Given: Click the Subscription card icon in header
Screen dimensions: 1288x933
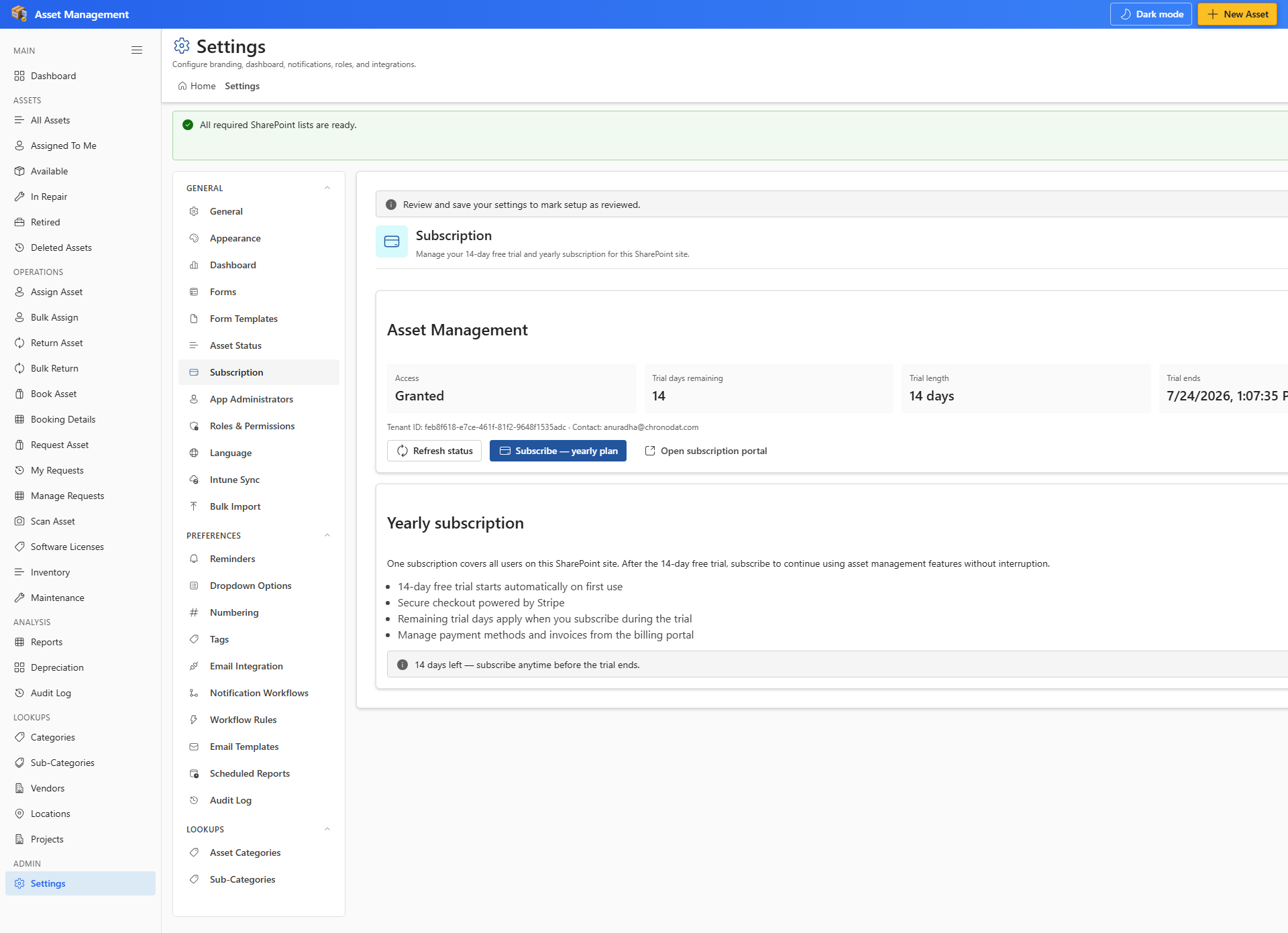Looking at the screenshot, I should pos(392,241).
